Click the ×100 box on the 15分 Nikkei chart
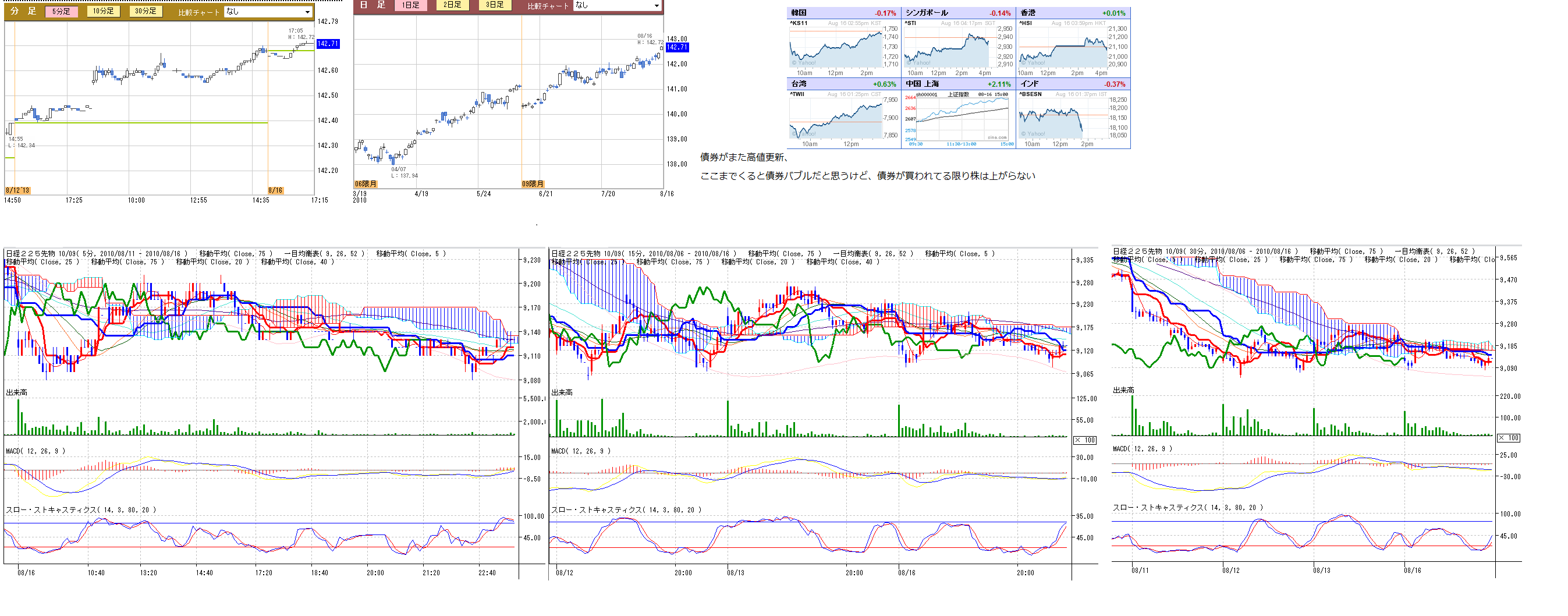 (x=1084, y=440)
